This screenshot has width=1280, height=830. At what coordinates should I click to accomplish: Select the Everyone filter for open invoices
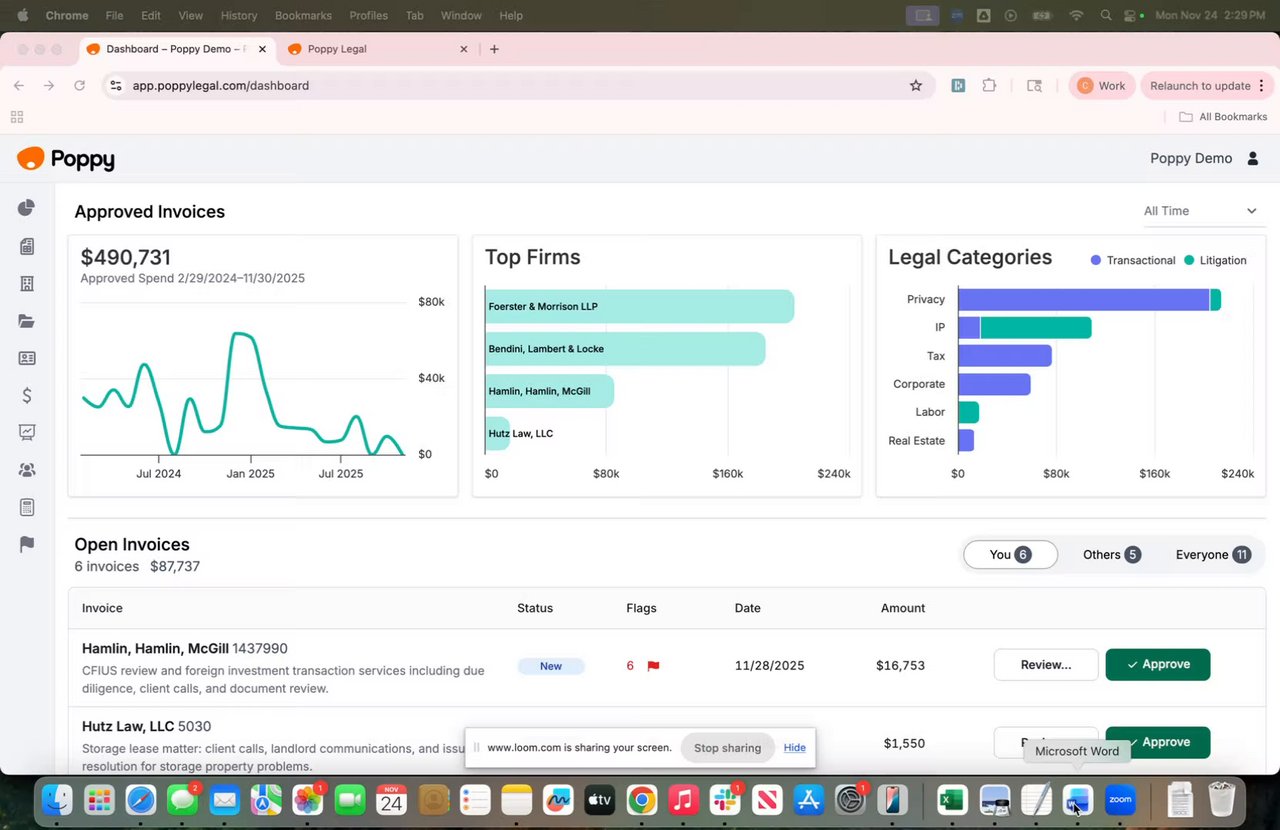pos(1213,555)
